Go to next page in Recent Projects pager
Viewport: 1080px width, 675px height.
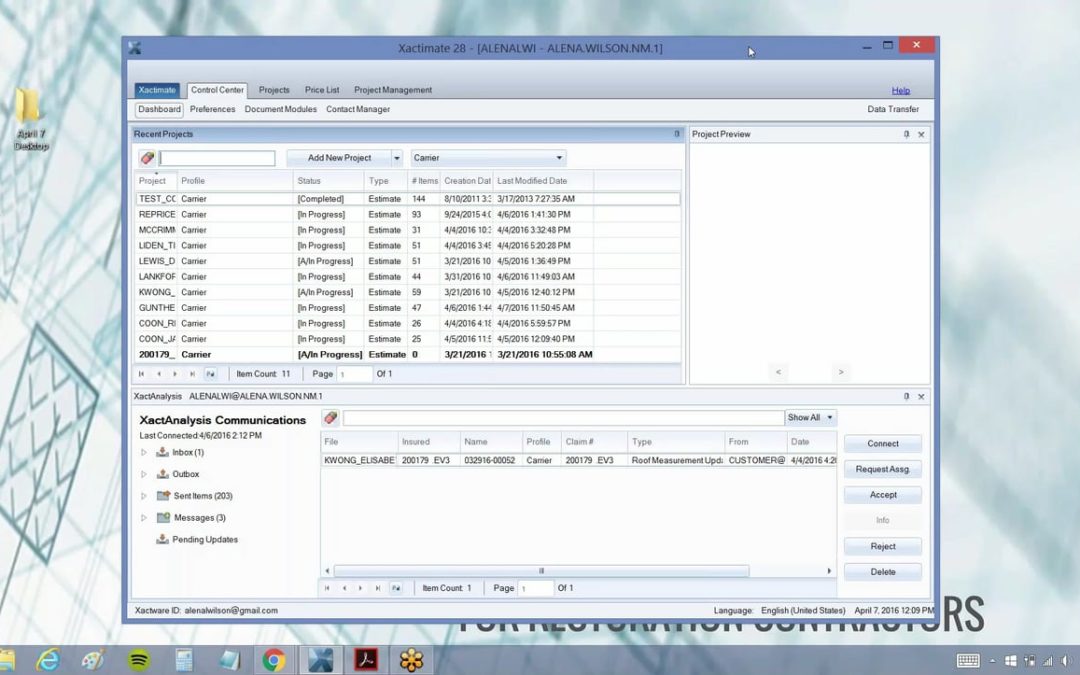(175, 374)
